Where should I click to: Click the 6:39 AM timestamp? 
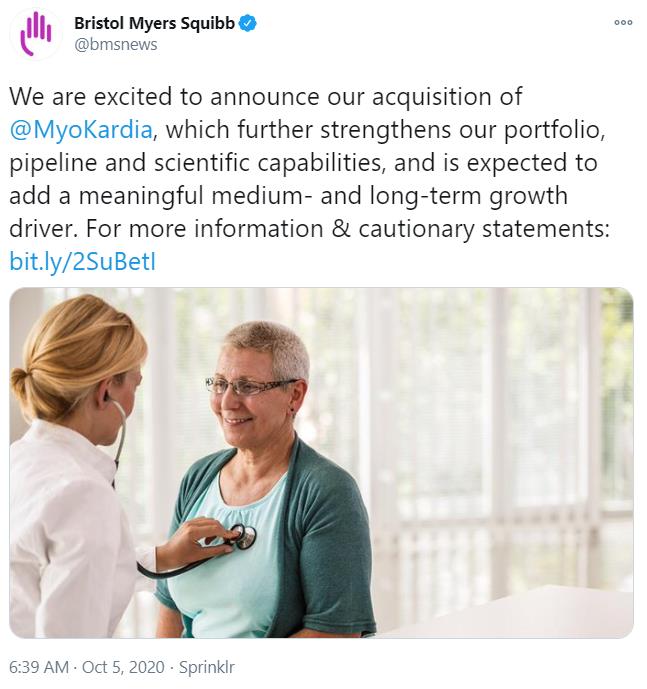[39, 667]
